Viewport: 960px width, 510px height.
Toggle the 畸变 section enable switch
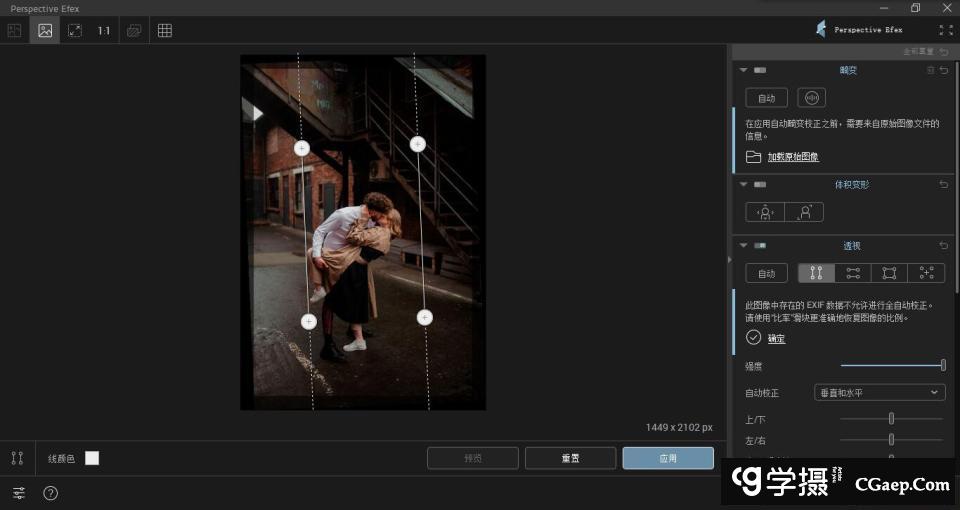coord(760,70)
